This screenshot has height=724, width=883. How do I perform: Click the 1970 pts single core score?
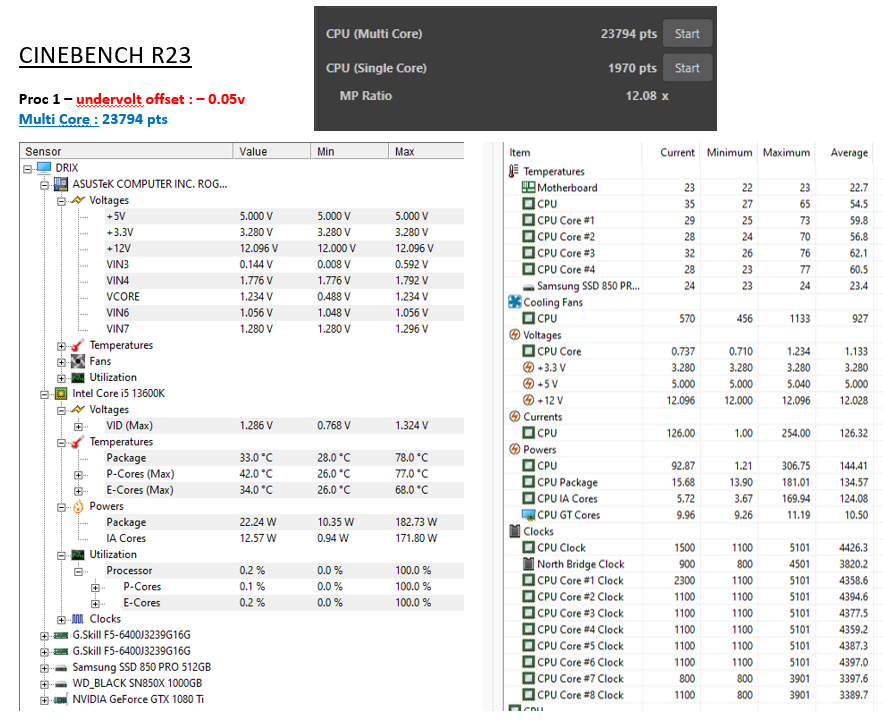(x=632, y=68)
